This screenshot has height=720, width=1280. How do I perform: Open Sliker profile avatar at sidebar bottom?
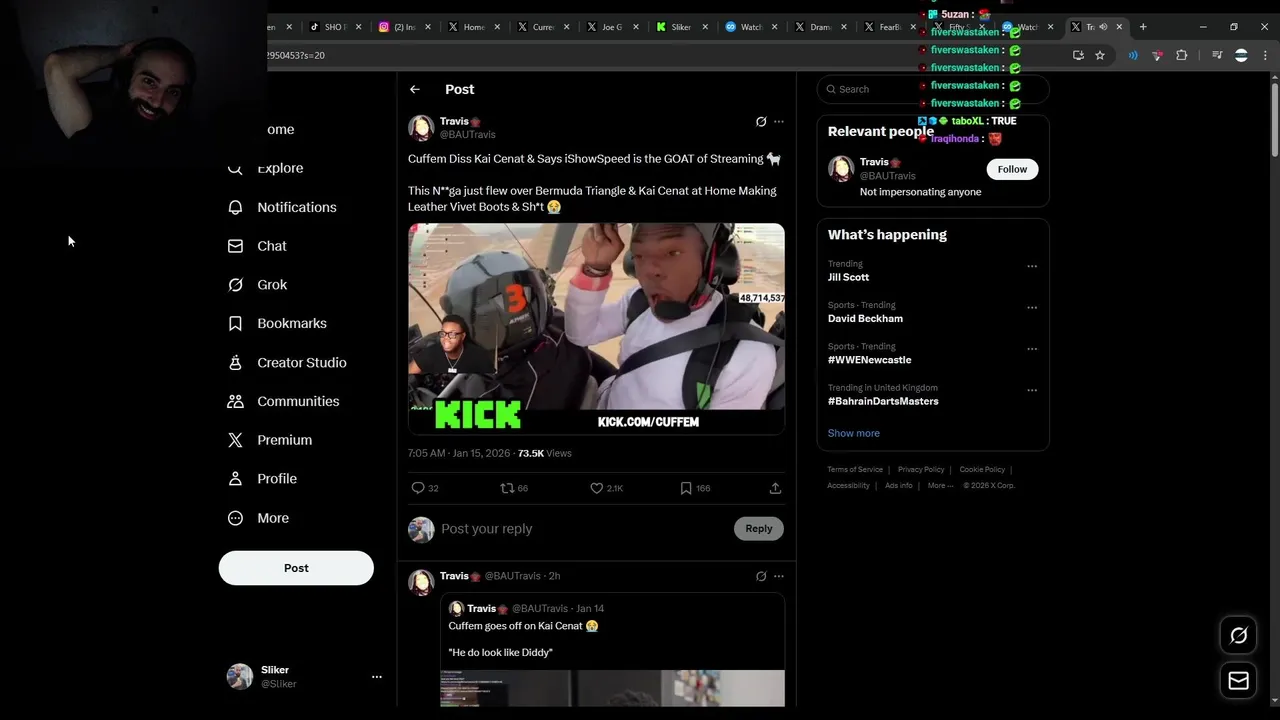pyautogui.click(x=240, y=677)
